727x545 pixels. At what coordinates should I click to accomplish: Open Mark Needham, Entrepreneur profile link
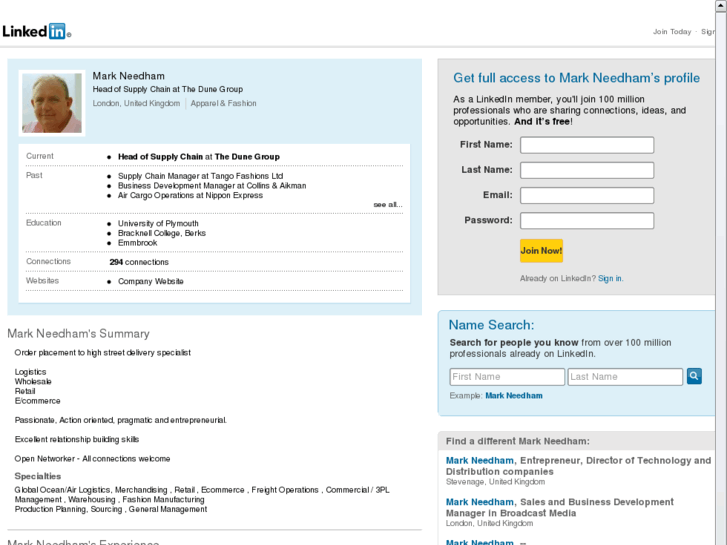pyautogui.click(x=479, y=461)
